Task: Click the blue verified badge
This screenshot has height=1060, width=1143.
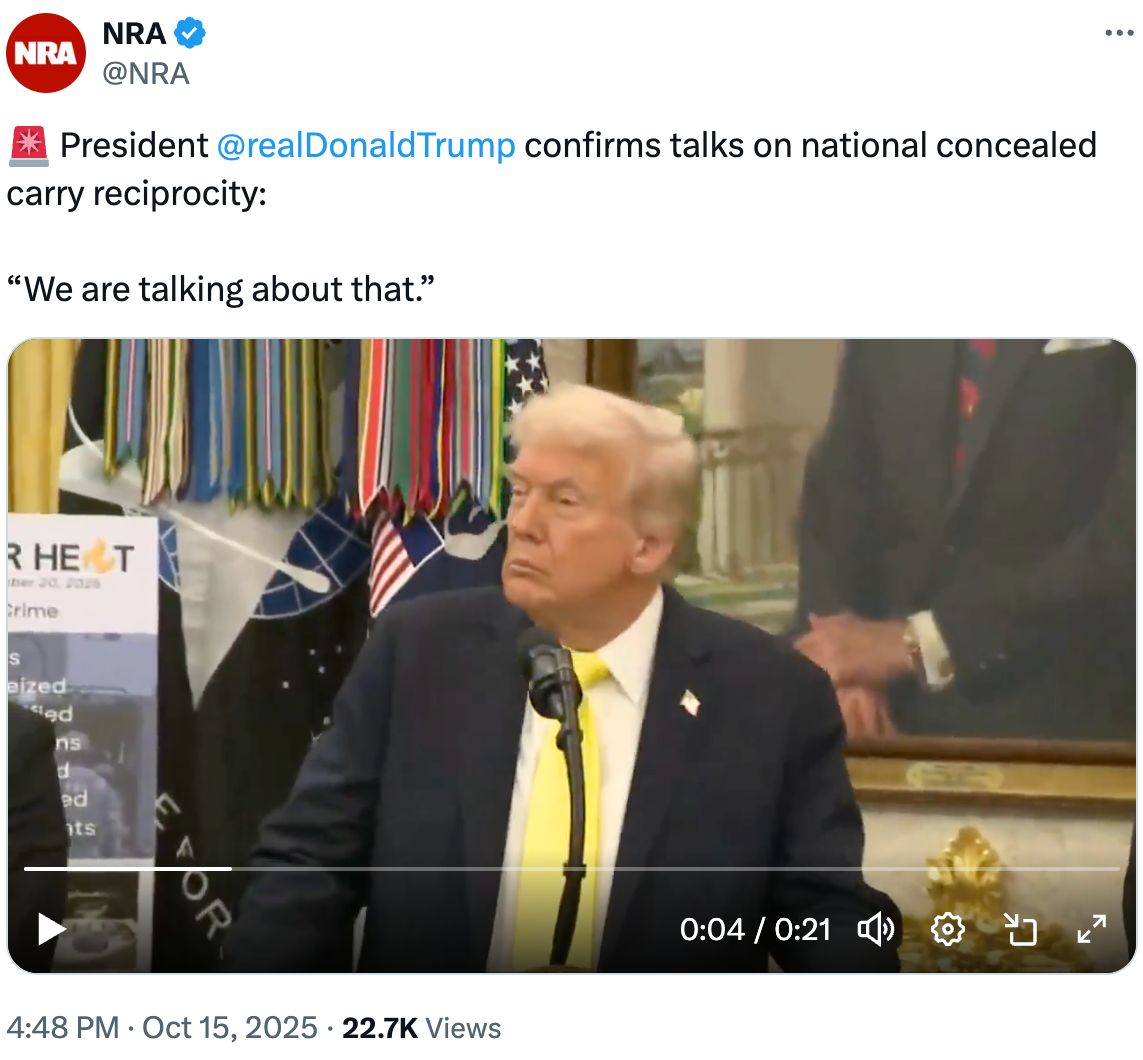Action: click(x=190, y=34)
